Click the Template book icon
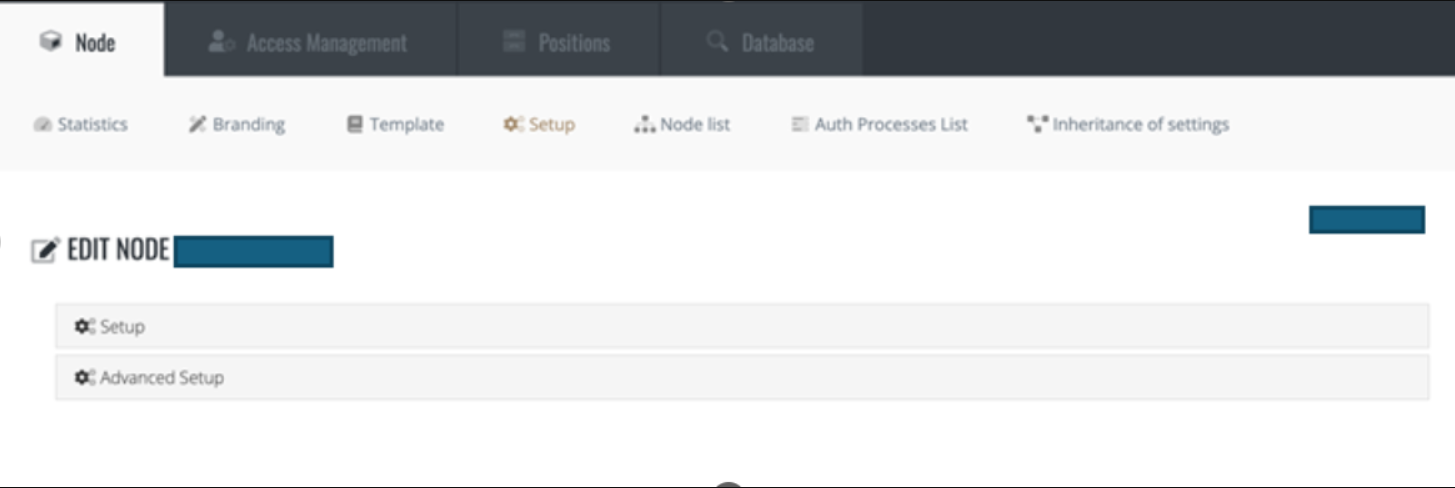The image size is (1455, 488). click(x=355, y=125)
